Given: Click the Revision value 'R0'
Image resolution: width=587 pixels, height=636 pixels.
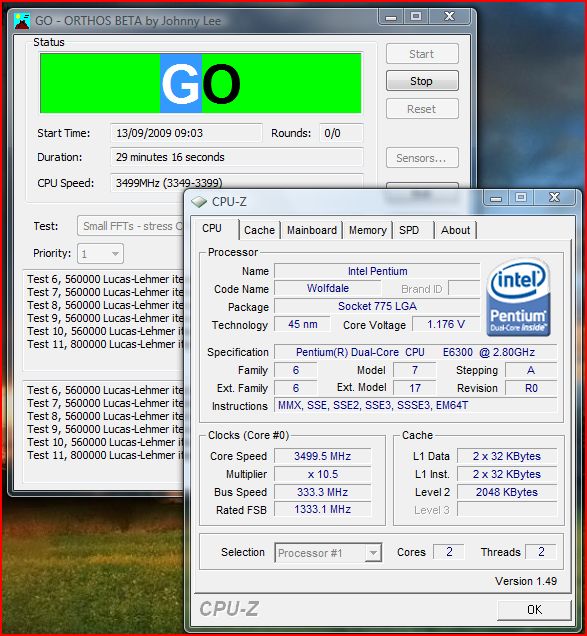Looking at the screenshot, I should [x=531, y=388].
